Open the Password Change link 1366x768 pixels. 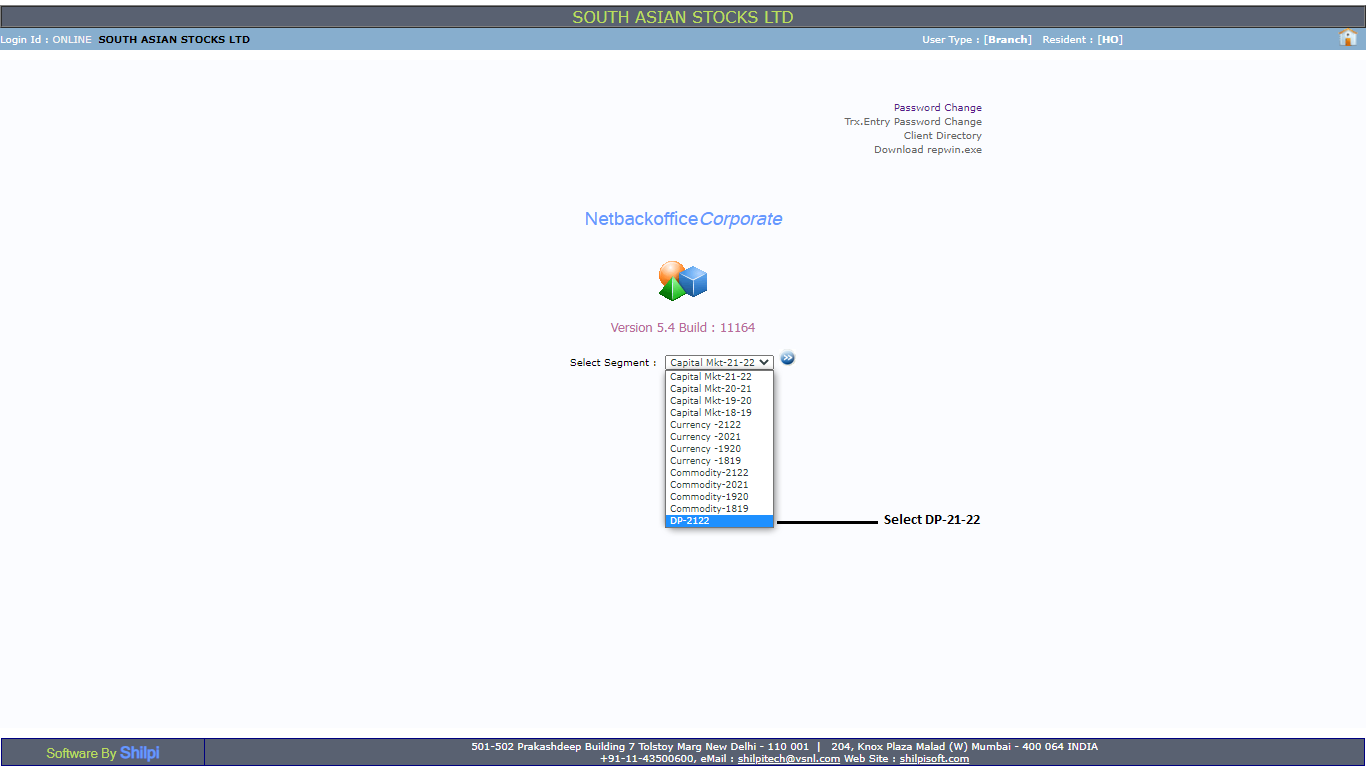[937, 108]
